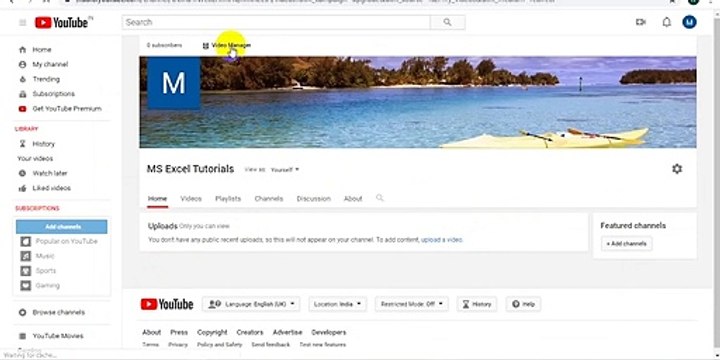Click the channel search magnifier icon
This screenshot has width=720, height=360.
pyautogui.click(x=380, y=198)
